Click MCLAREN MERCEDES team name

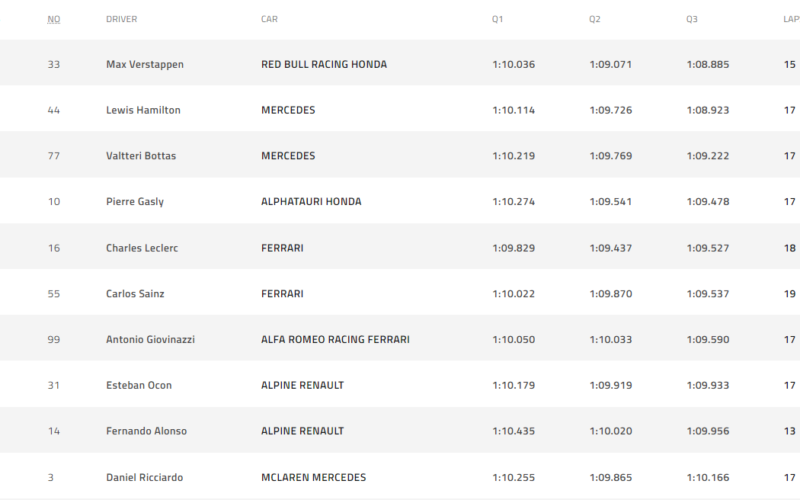[314, 478]
